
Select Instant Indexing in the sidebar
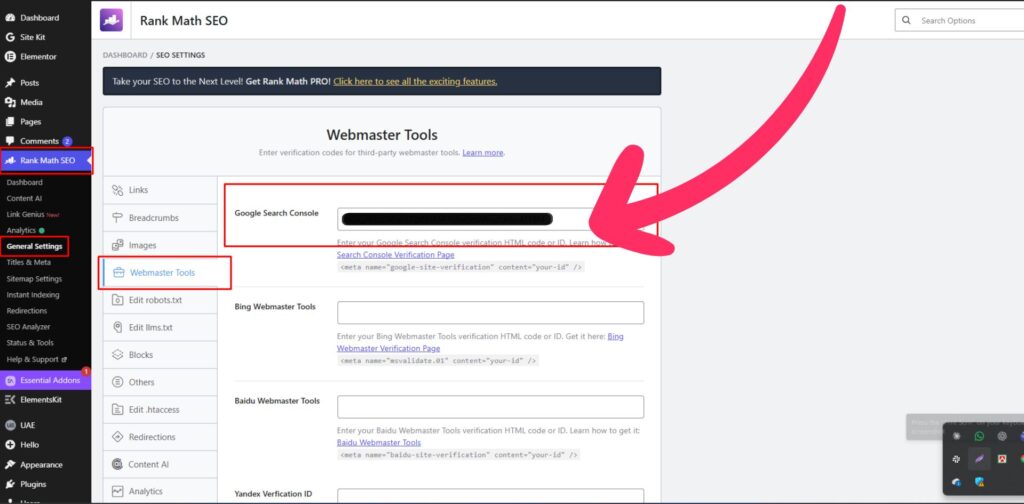point(33,294)
